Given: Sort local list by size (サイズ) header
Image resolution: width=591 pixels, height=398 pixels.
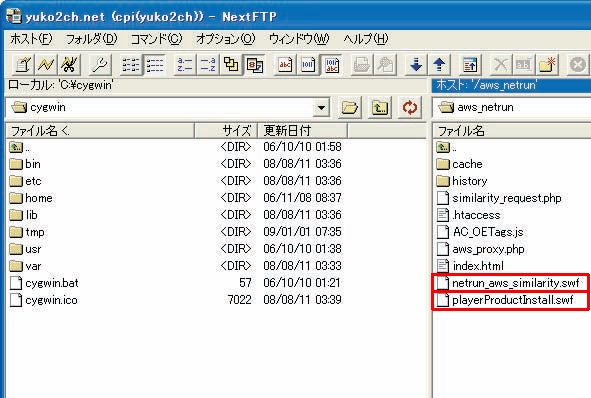Looking at the screenshot, I should 226,131.
